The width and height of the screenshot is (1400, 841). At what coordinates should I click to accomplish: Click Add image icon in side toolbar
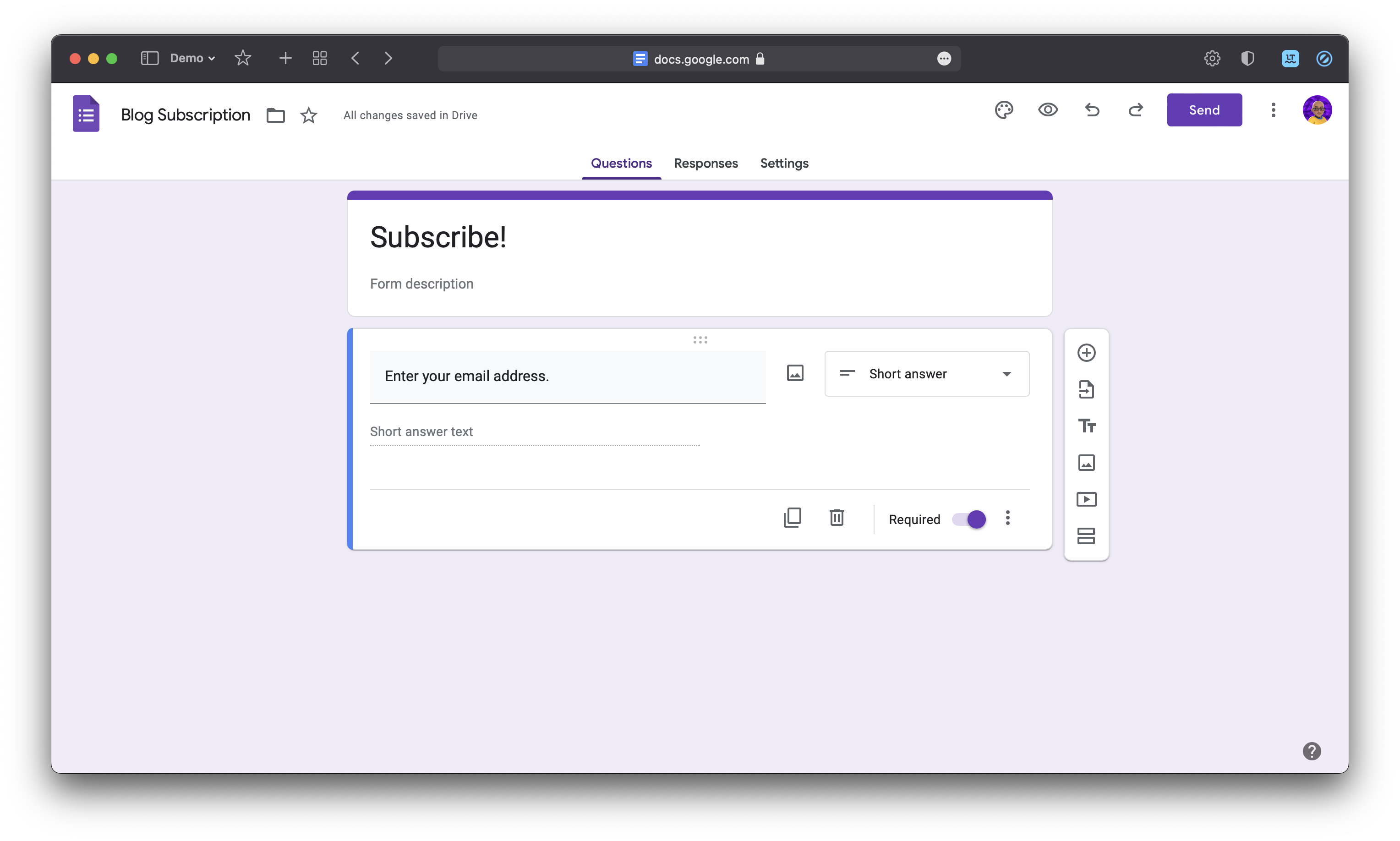point(1086,463)
